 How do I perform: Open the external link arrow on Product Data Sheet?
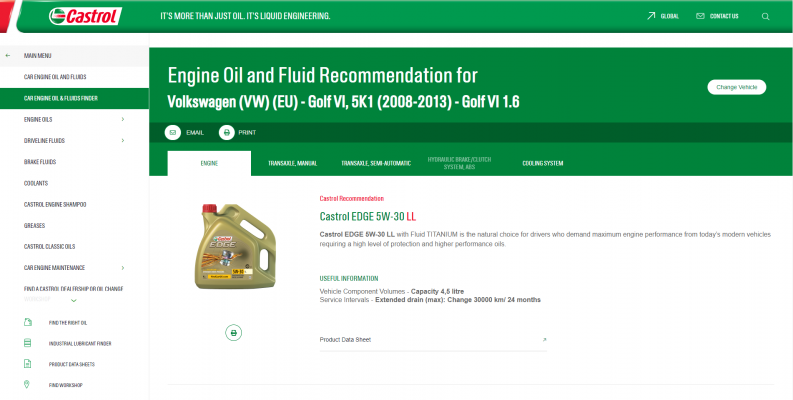[x=544, y=340]
